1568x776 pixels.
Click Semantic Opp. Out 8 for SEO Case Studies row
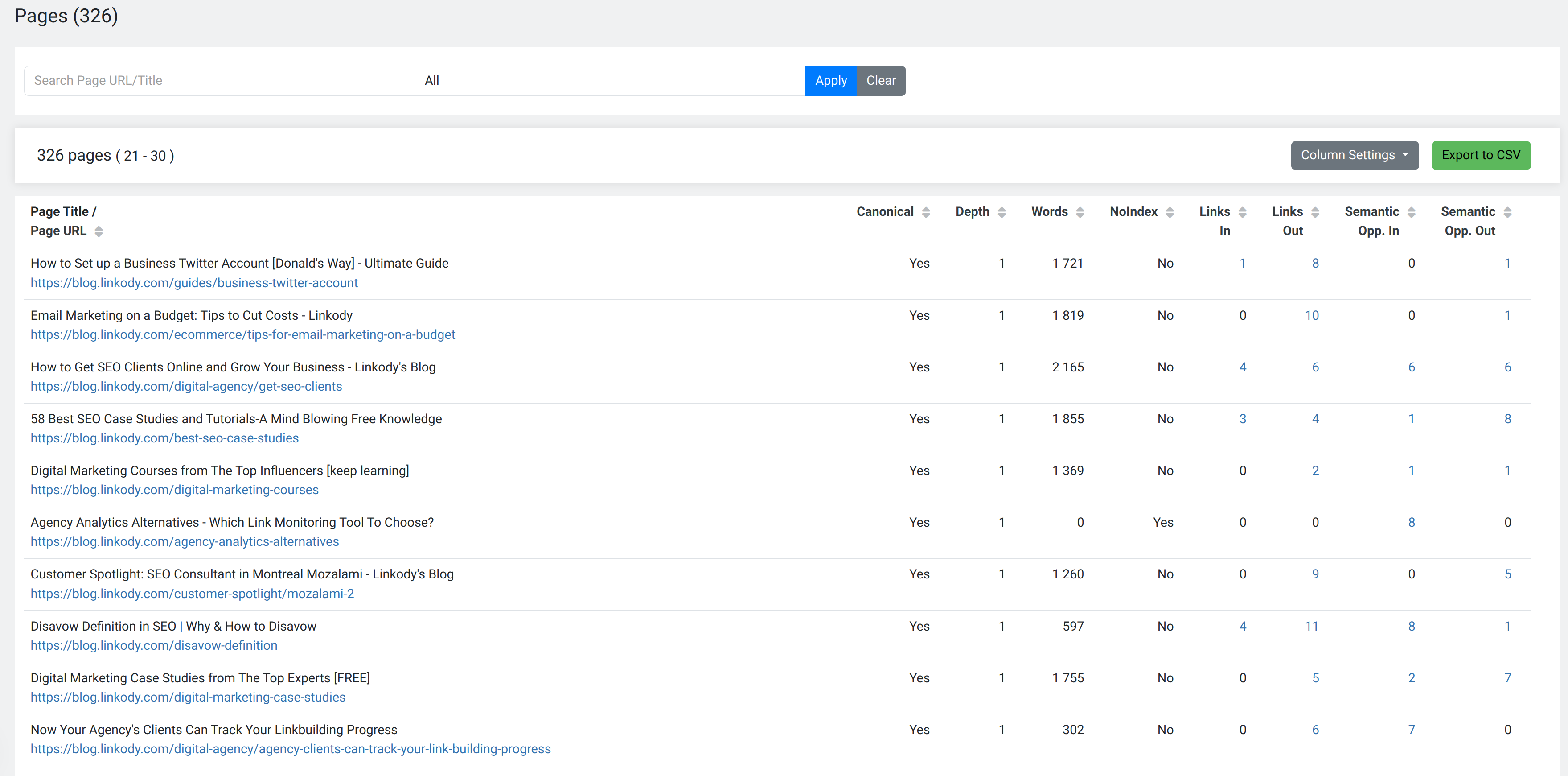(1507, 419)
